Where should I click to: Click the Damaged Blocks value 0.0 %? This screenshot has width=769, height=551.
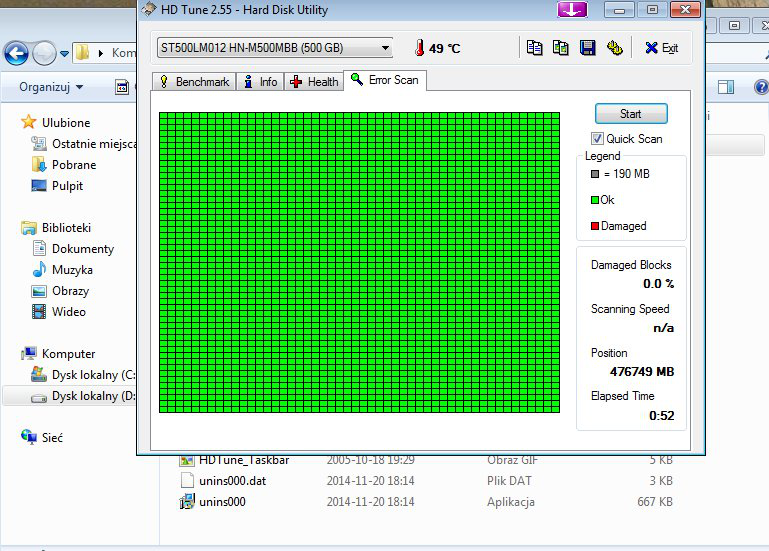coord(658,284)
